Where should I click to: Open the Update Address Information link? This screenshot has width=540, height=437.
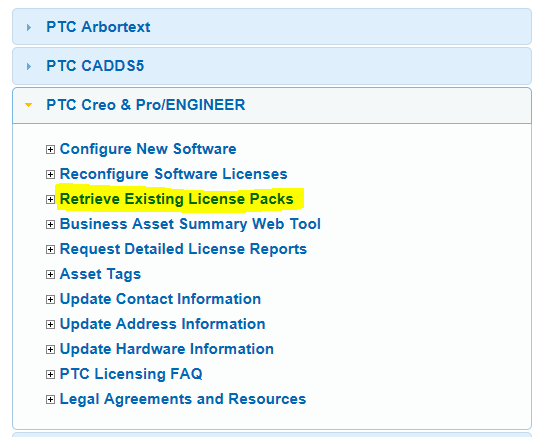pos(163,324)
